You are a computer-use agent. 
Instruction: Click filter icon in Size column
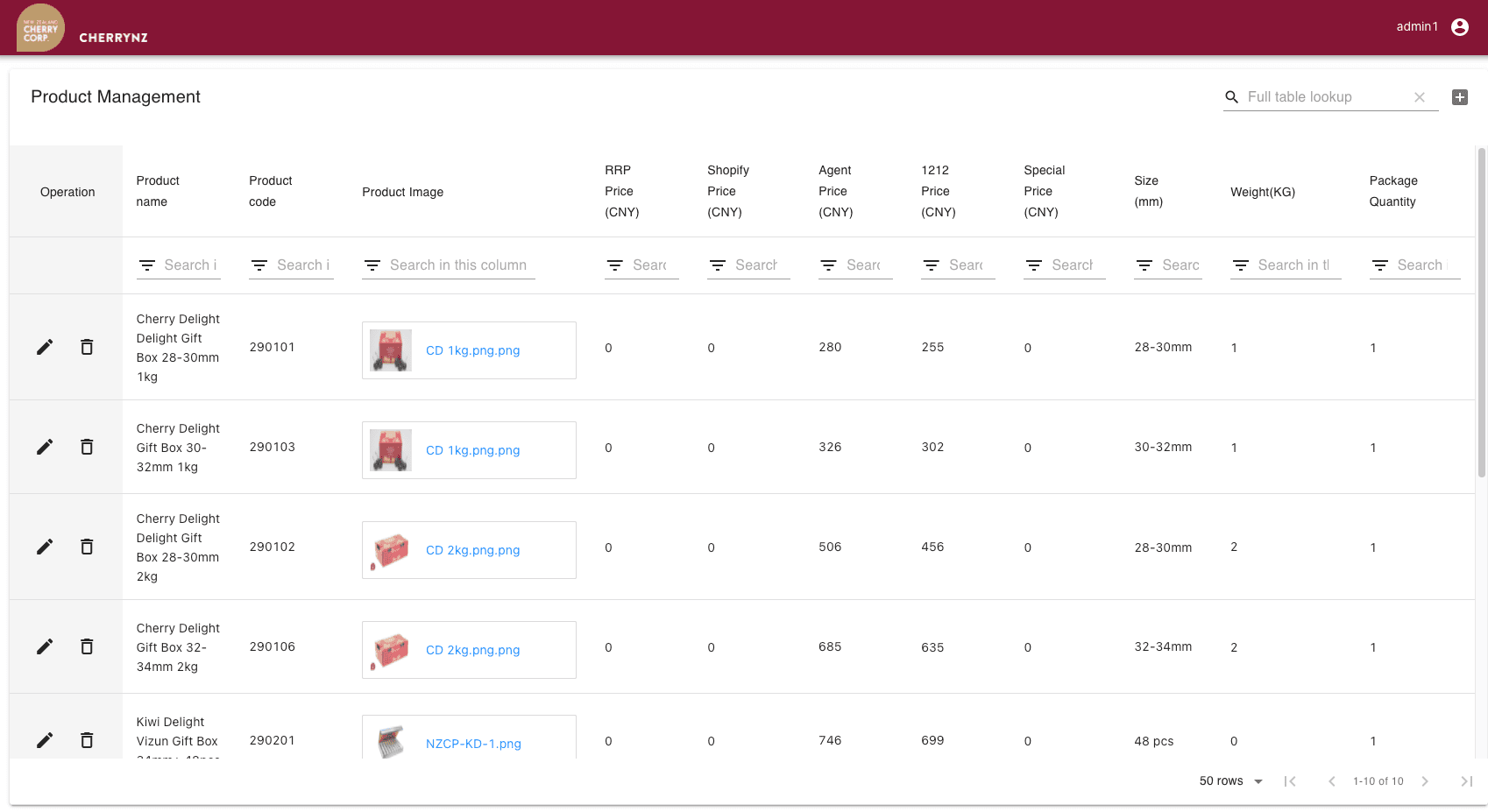[x=1144, y=265]
